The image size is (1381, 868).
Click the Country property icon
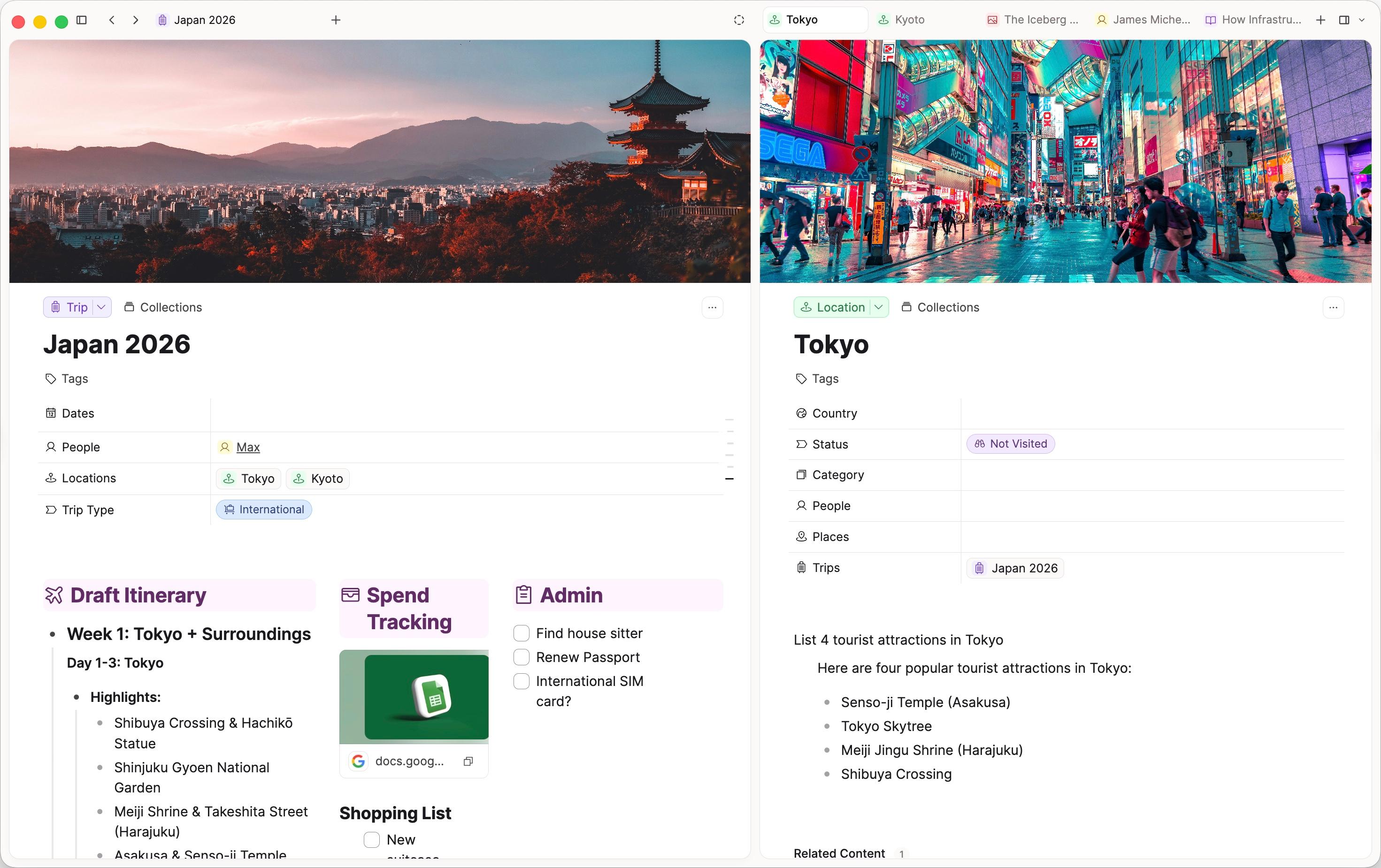(x=801, y=413)
